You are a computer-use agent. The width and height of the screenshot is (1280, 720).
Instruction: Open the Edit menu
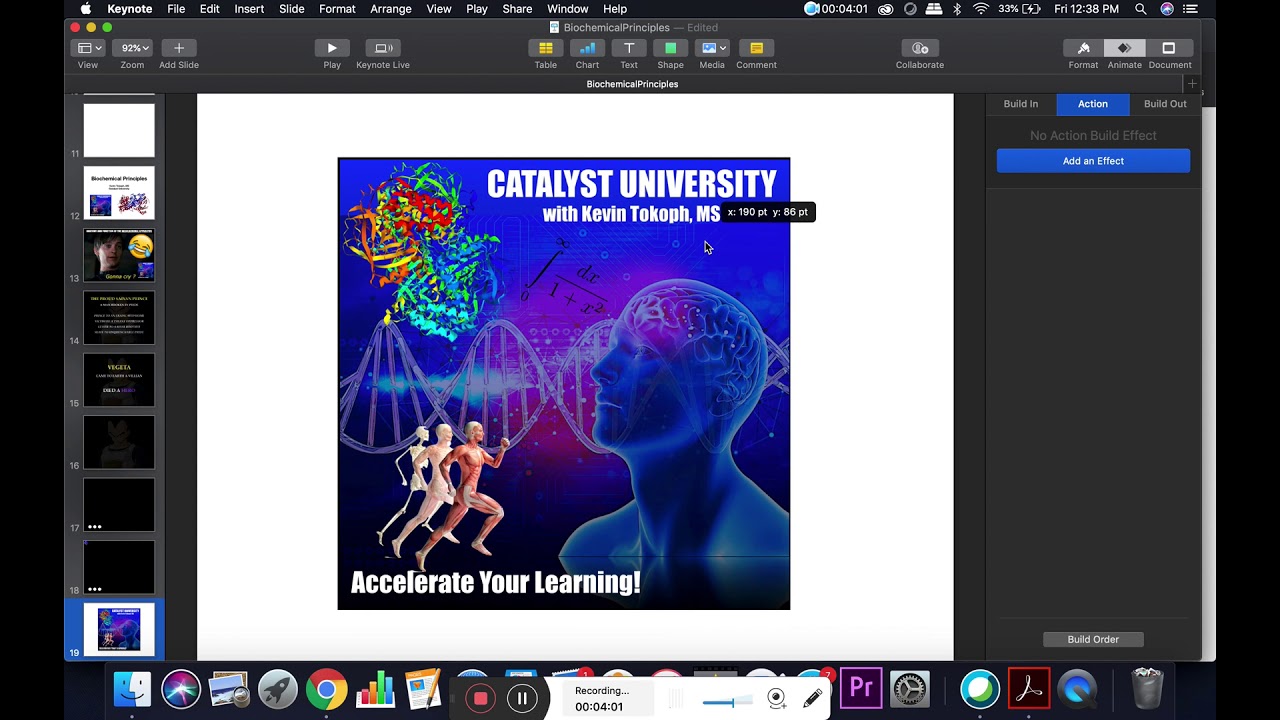tap(209, 9)
